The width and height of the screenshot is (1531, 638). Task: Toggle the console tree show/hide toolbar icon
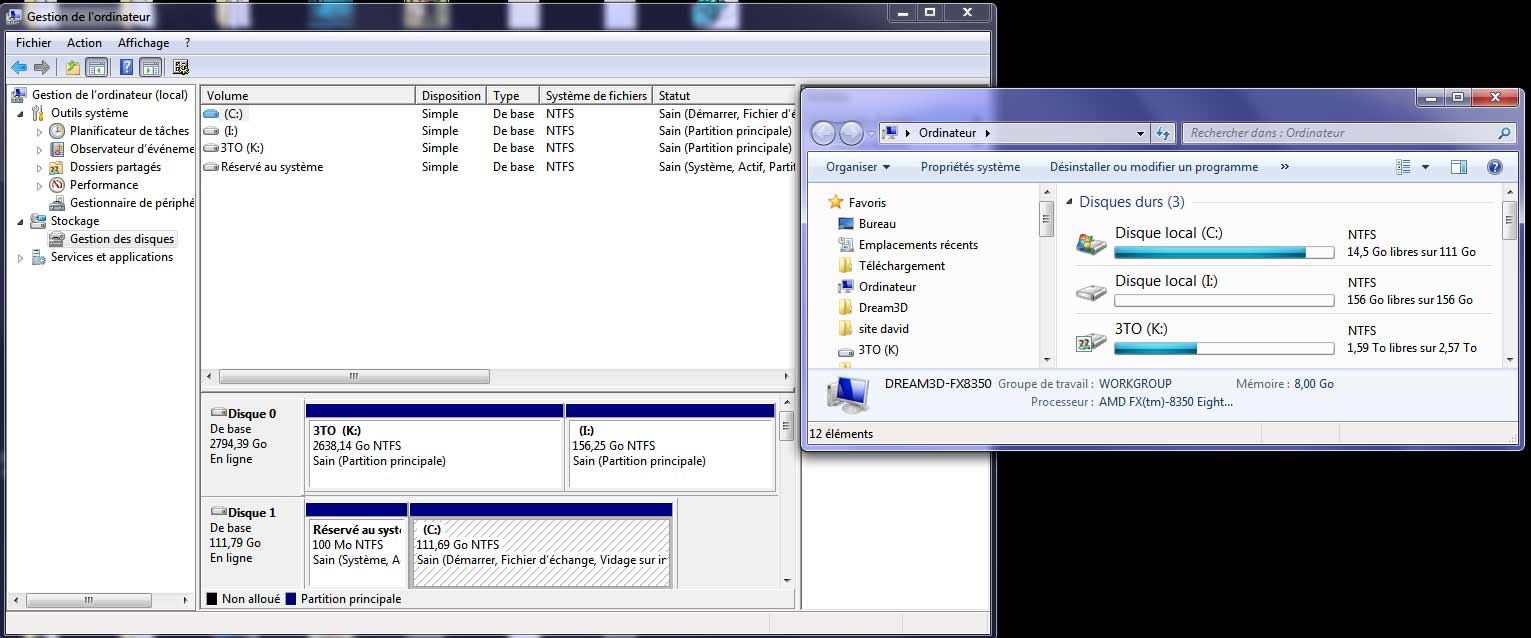tap(97, 67)
